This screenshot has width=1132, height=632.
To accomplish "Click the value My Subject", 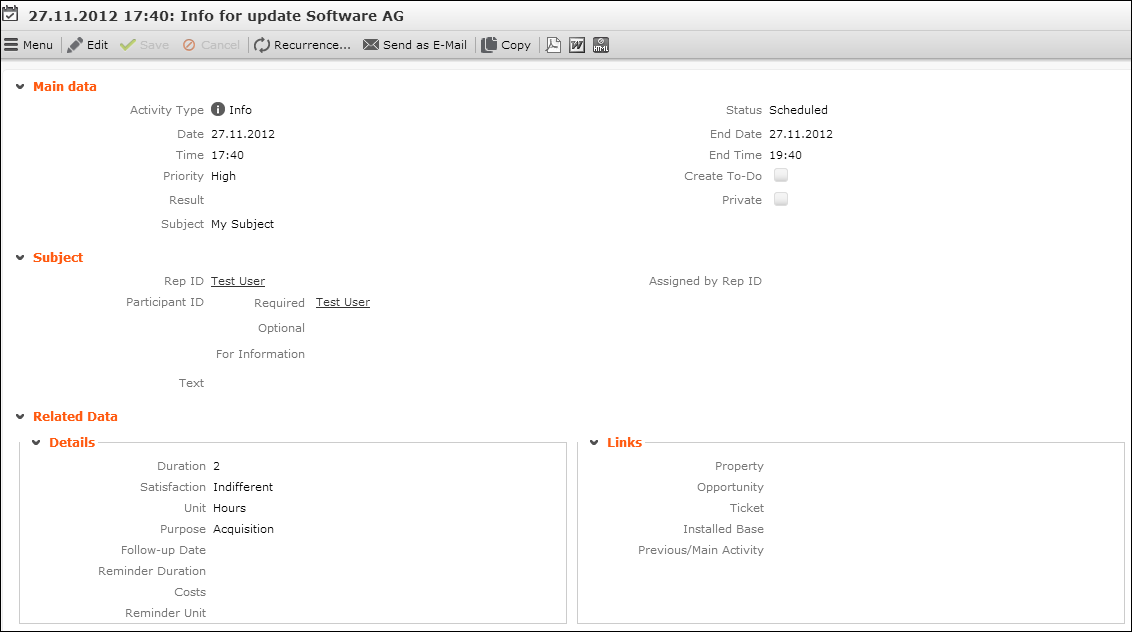I will coord(242,224).
